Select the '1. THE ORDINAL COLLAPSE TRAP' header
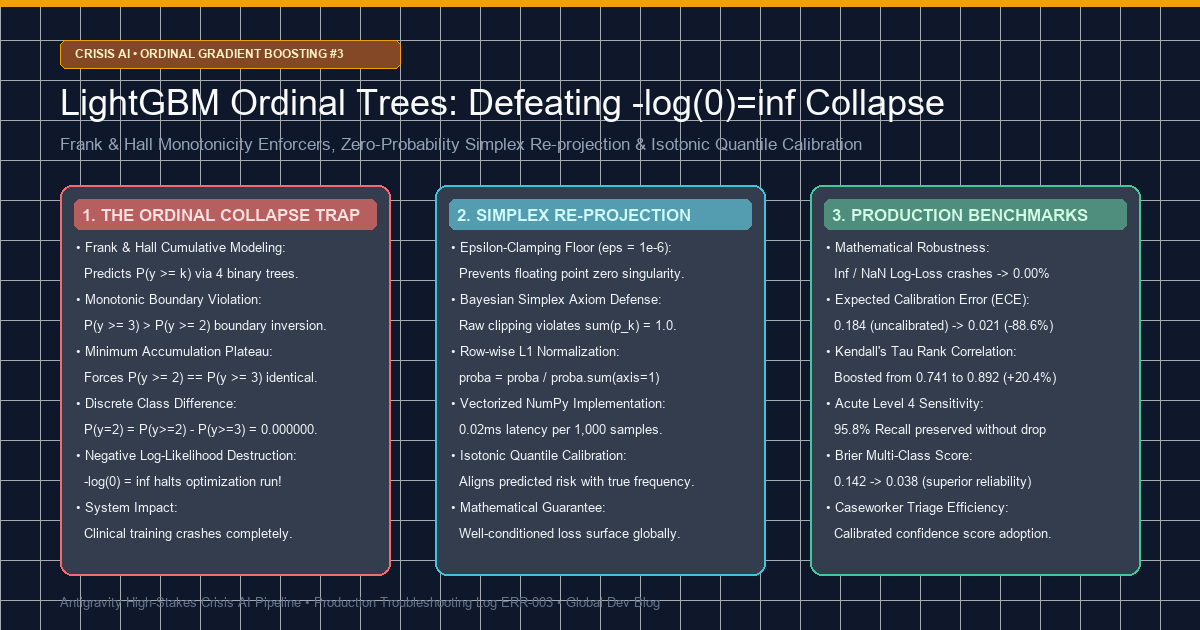The height and width of the screenshot is (630, 1200). (x=225, y=215)
